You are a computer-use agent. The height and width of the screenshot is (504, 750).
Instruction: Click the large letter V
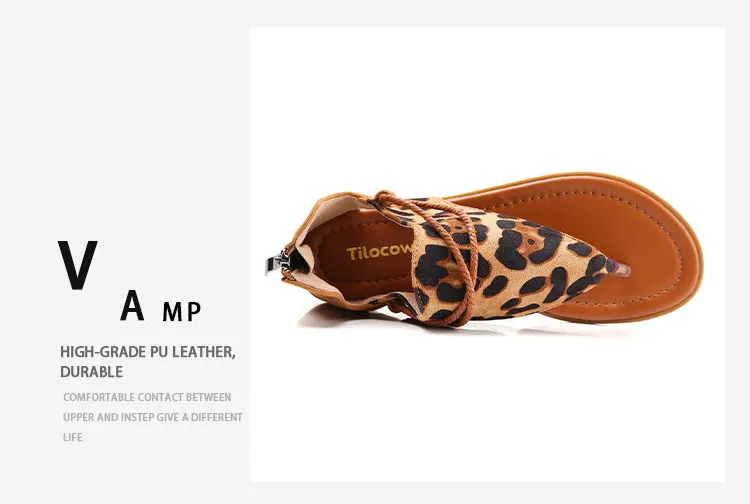pos(77,265)
